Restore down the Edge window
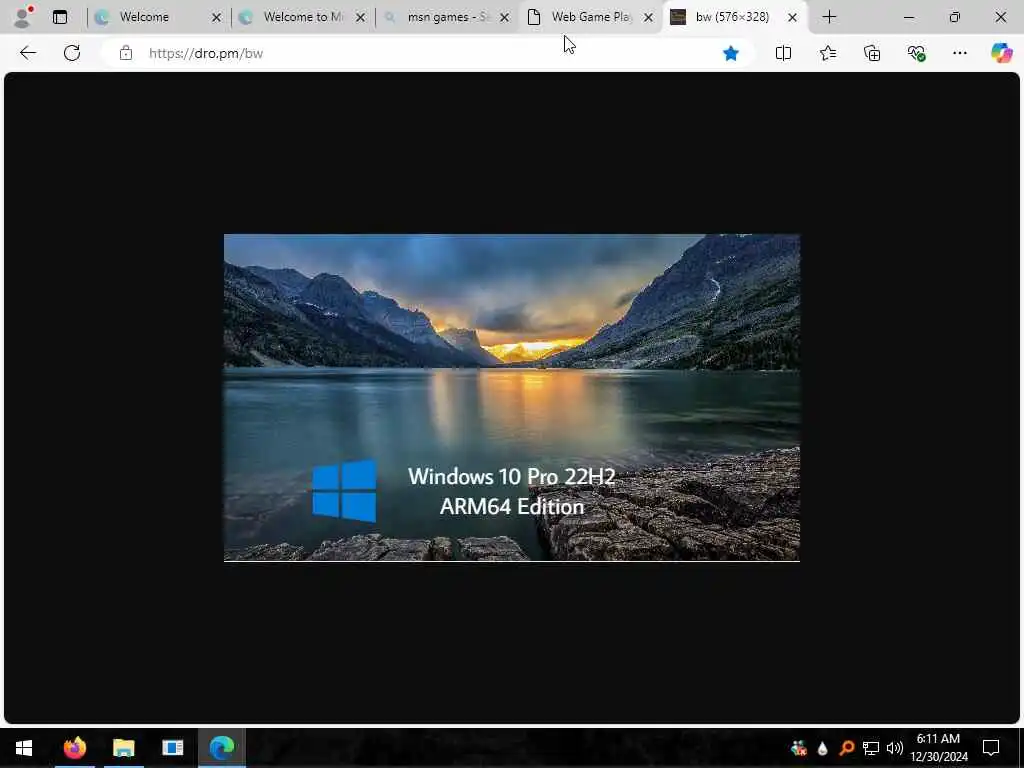Screen dimensions: 1024x768 pos(955,17)
